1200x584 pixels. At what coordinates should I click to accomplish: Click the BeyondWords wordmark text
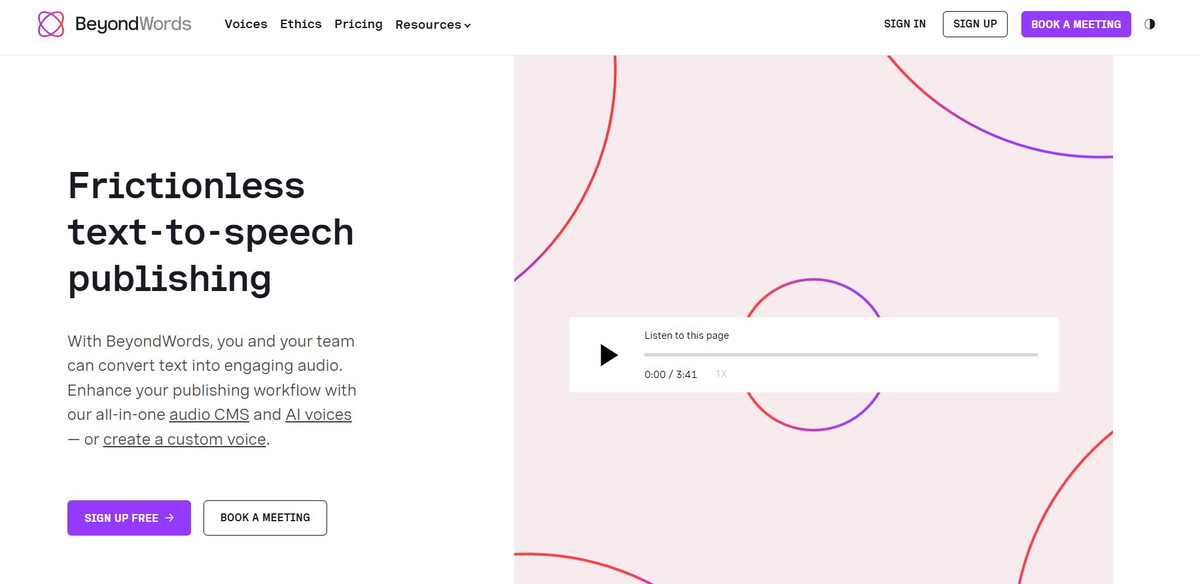133,24
